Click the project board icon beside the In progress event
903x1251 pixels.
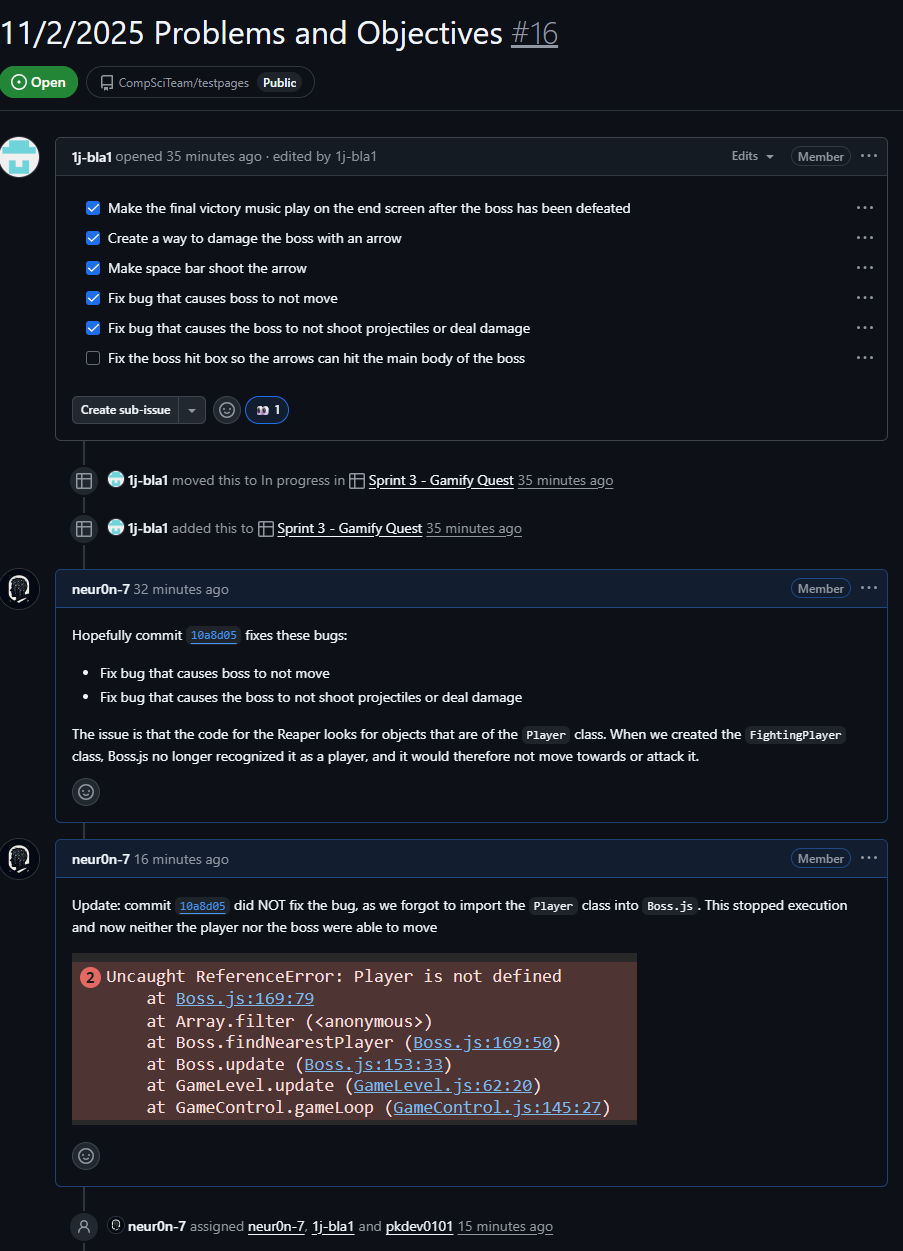point(83,480)
